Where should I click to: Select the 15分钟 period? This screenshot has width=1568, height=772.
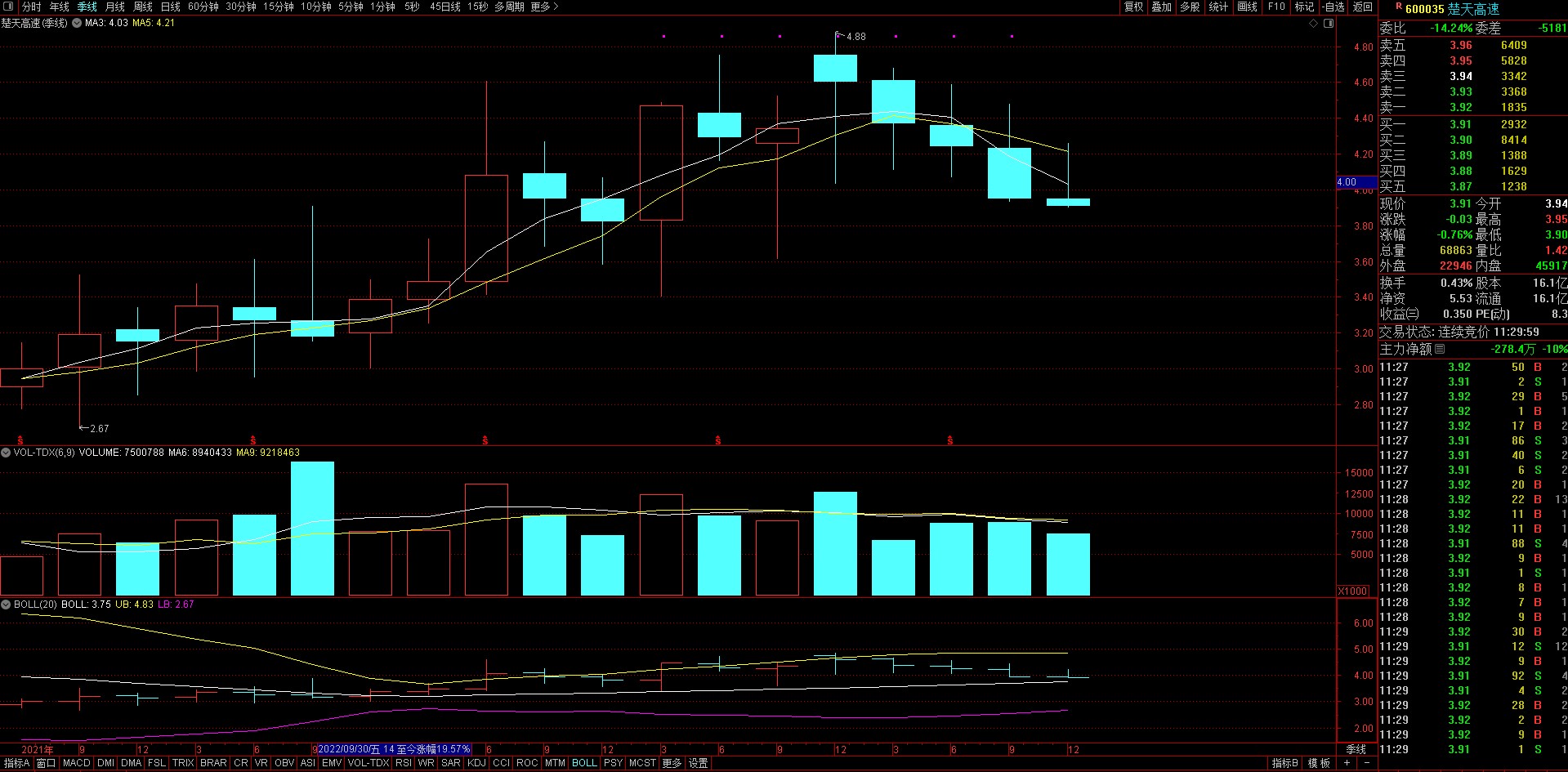[x=278, y=7]
